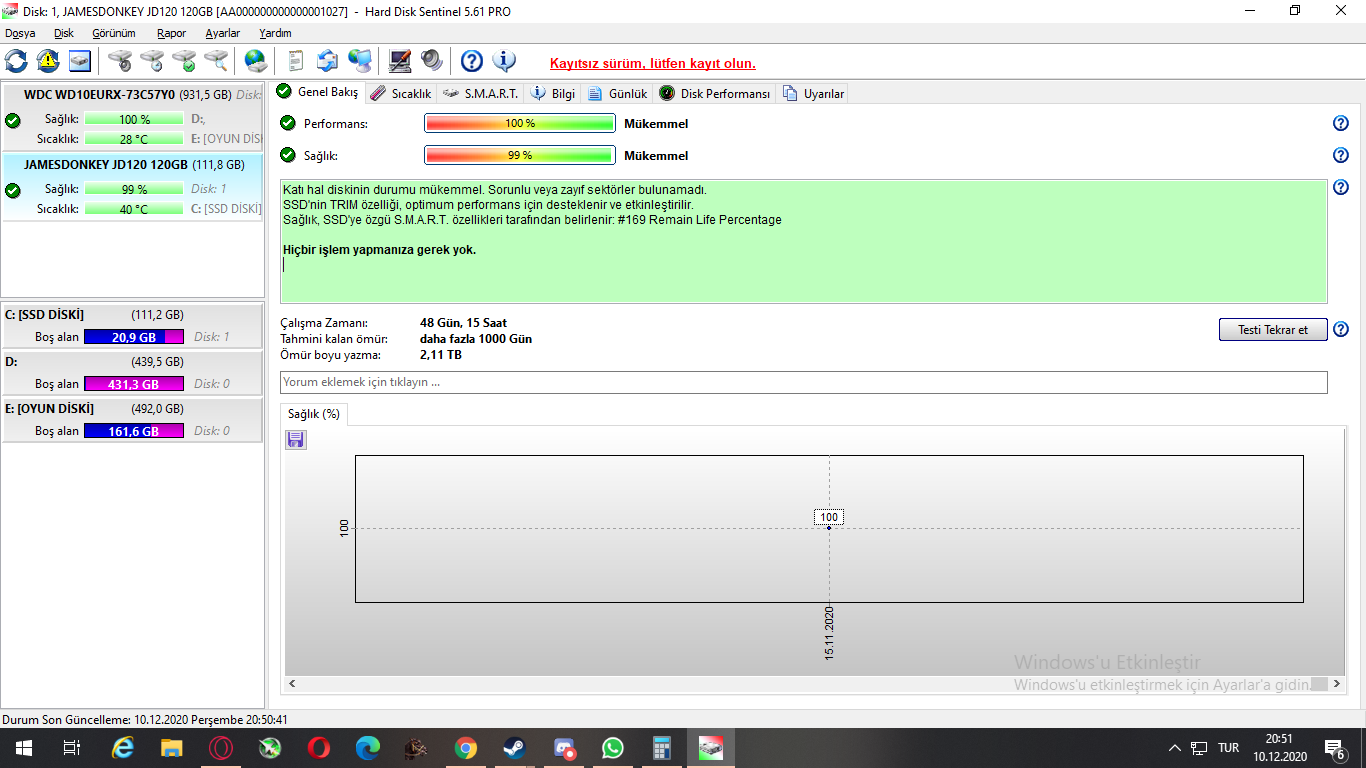Click help icon beside green status text box

click(1341, 187)
